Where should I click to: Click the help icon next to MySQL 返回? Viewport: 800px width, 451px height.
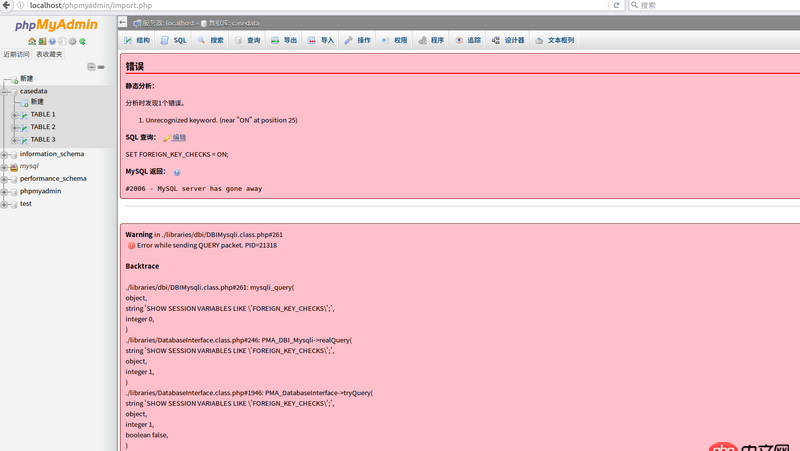[177, 172]
